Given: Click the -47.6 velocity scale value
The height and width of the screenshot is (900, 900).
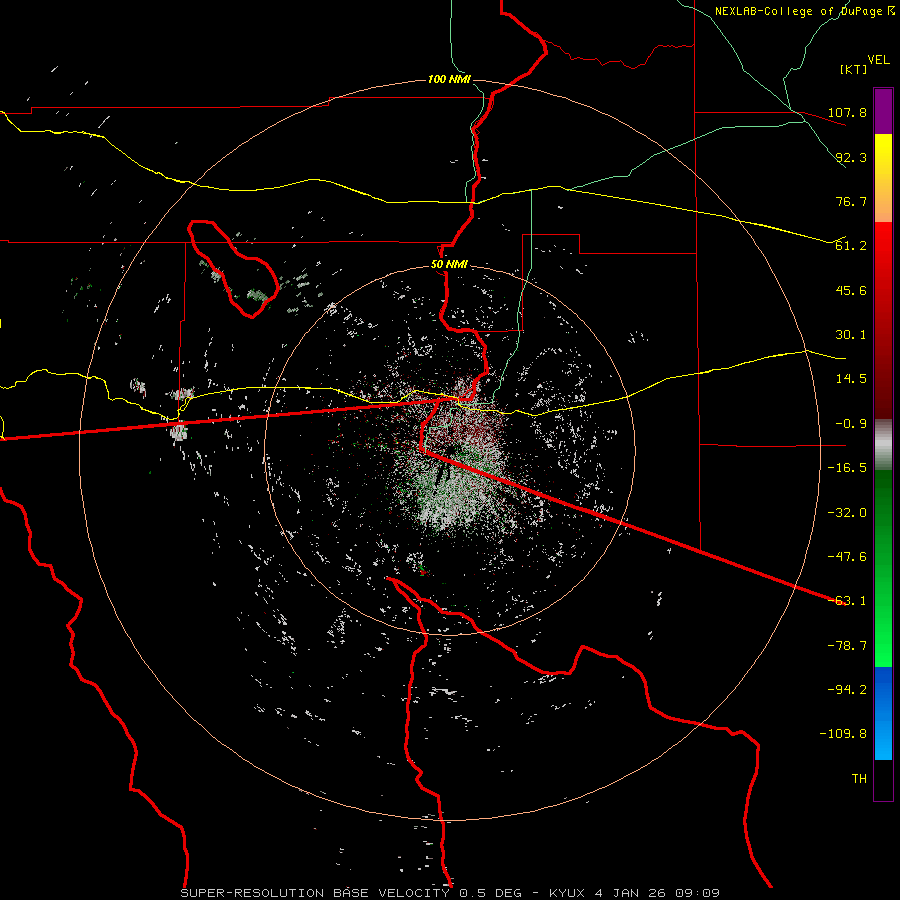Looking at the screenshot, I should point(847,557).
